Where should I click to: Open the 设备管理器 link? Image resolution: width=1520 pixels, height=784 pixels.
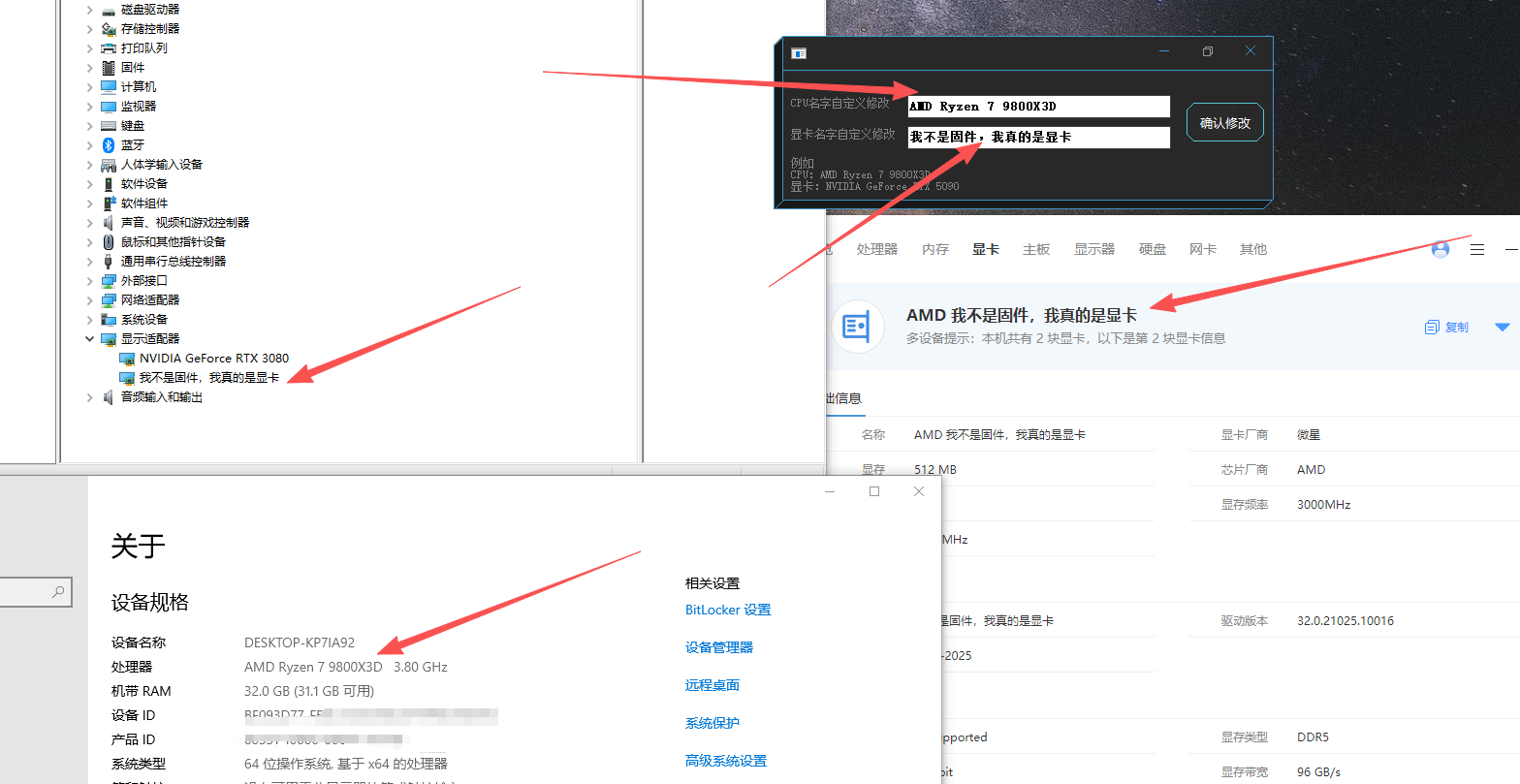[719, 647]
